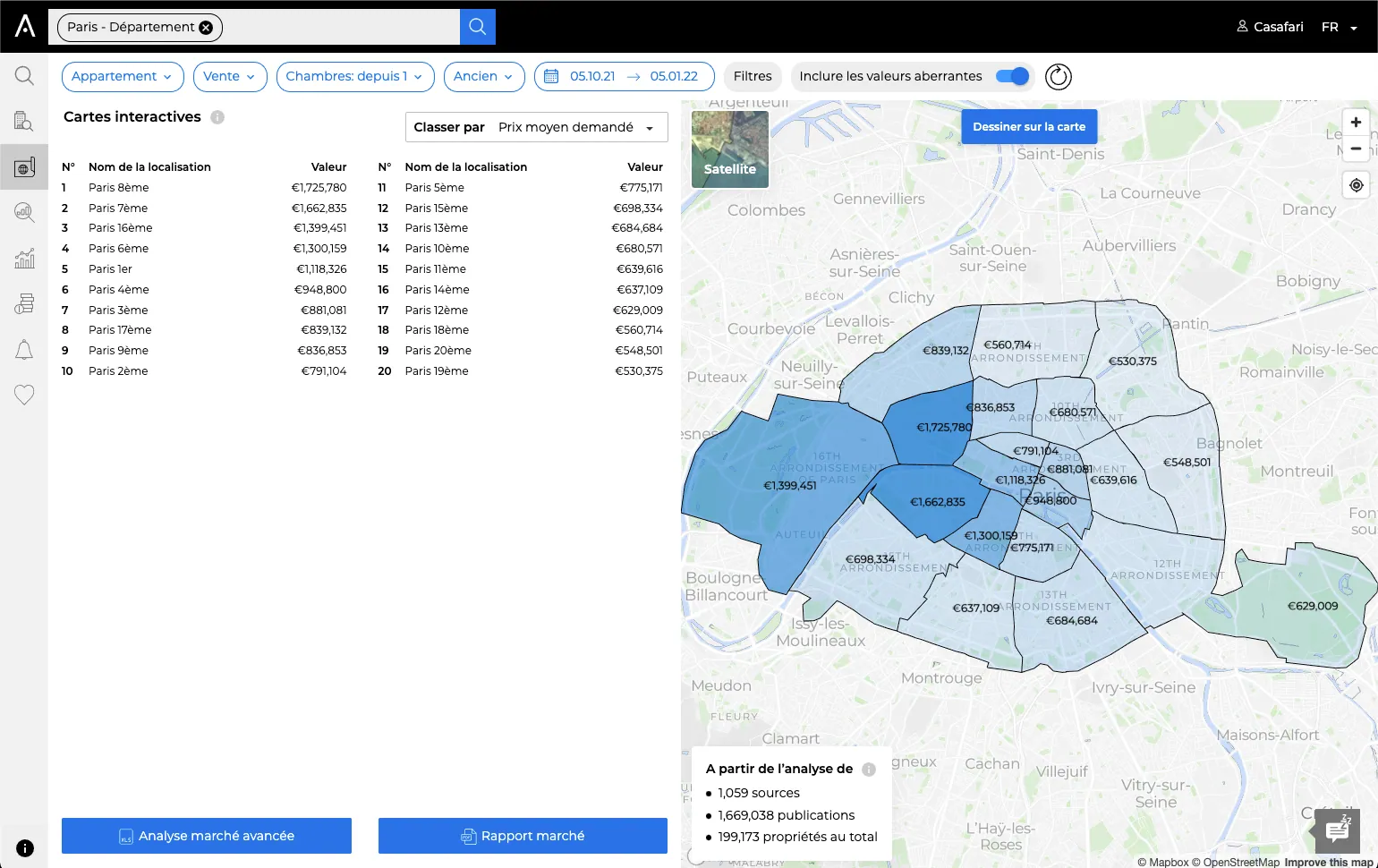Image resolution: width=1378 pixels, height=868 pixels.
Task: Click the Analyse marché avancée button
Action: click(x=207, y=836)
